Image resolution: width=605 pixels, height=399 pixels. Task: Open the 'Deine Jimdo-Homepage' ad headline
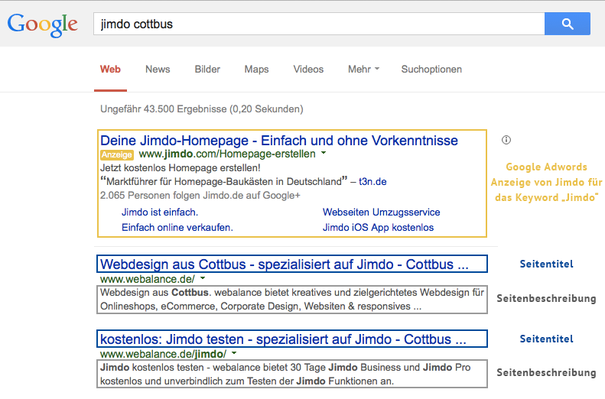(x=279, y=140)
